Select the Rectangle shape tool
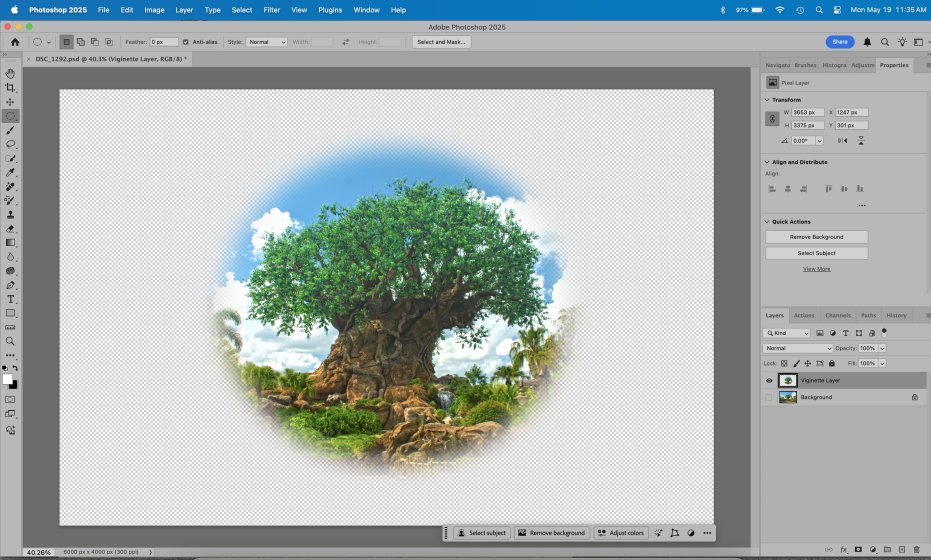This screenshot has width=931, height=560. pyautogui.click(x=10, y=313)
